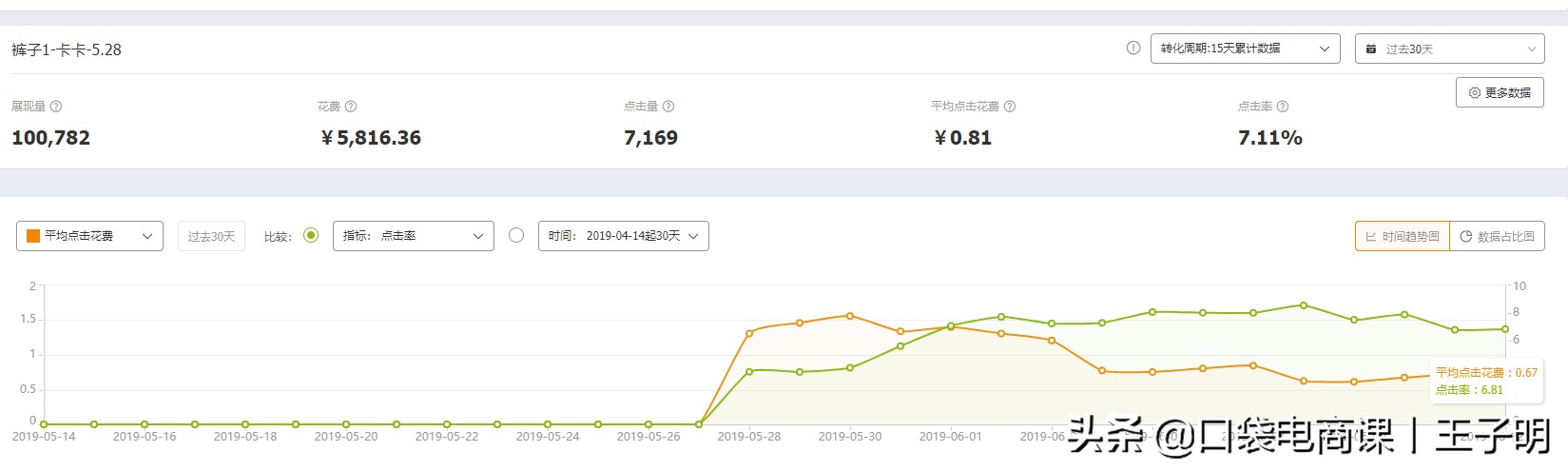Click the 2019-05-14 axis date label

[x=44, y=437]
